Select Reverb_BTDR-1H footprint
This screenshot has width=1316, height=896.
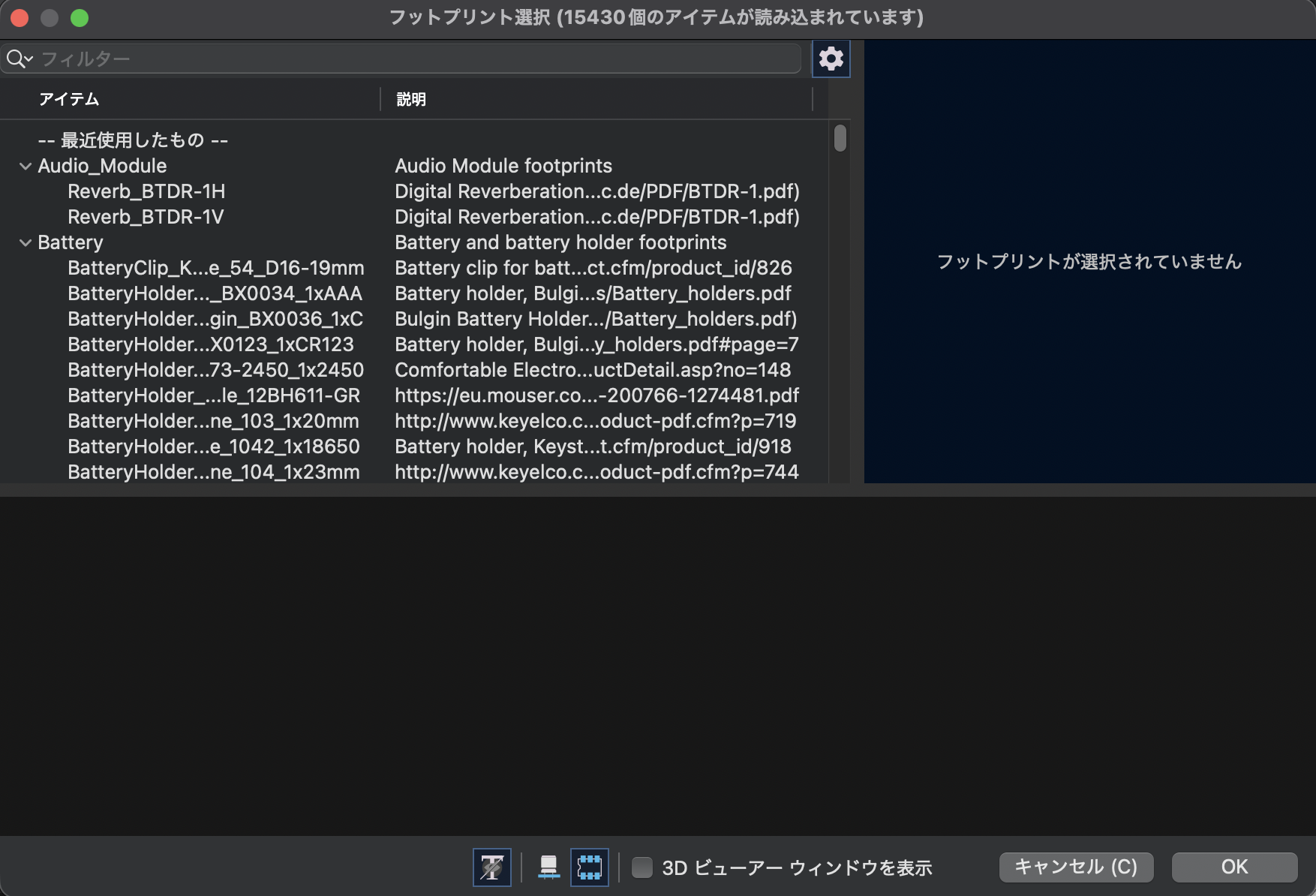(x=146, y=191)
